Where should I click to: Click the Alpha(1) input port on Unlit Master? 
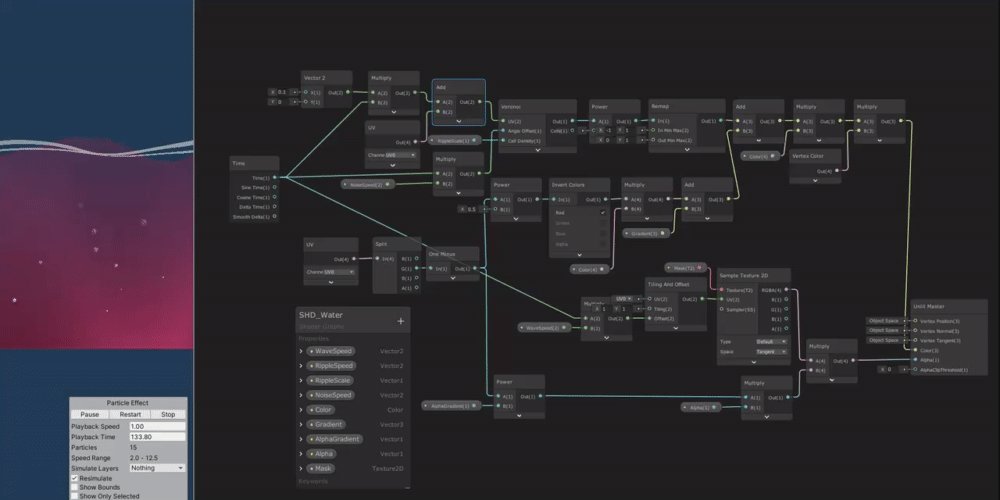pyautogui.click(x=913, y=360)
